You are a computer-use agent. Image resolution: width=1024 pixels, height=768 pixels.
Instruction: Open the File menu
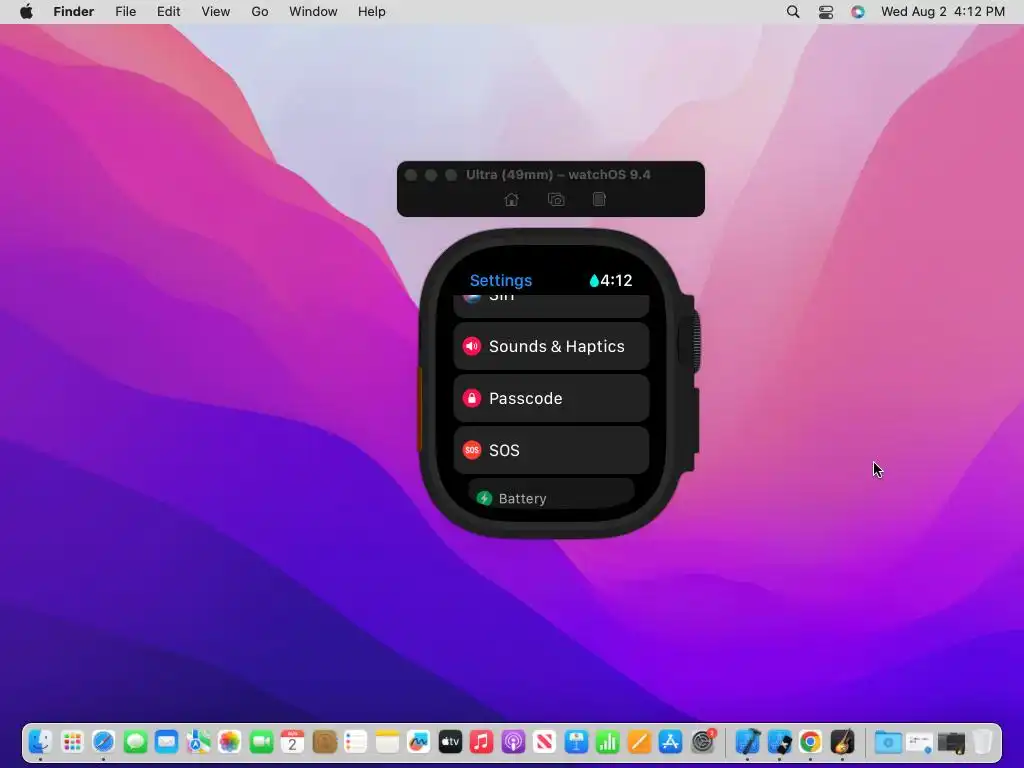coord(125,12)
